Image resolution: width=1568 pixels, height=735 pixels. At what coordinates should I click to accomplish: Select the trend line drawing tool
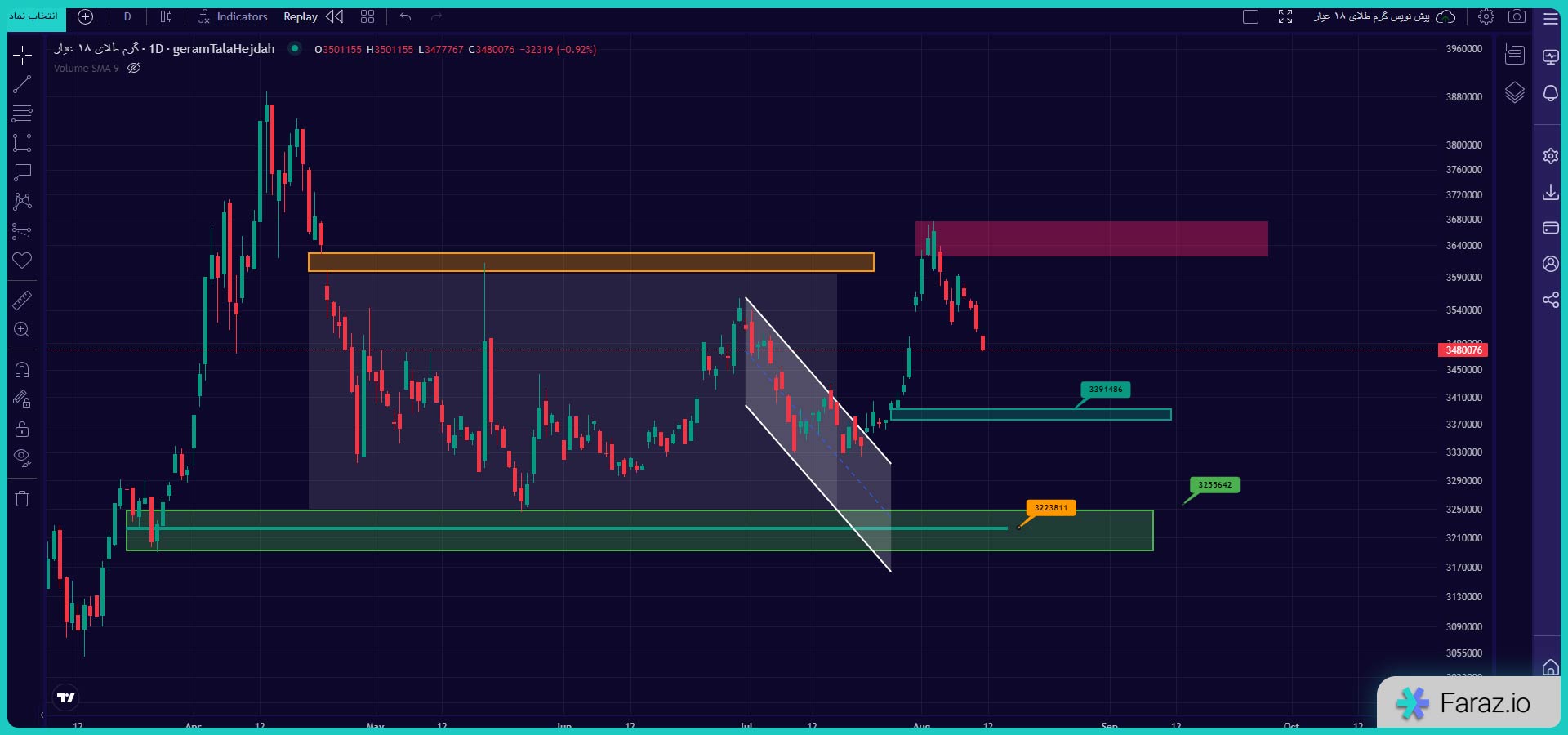[x=22, y=84]
